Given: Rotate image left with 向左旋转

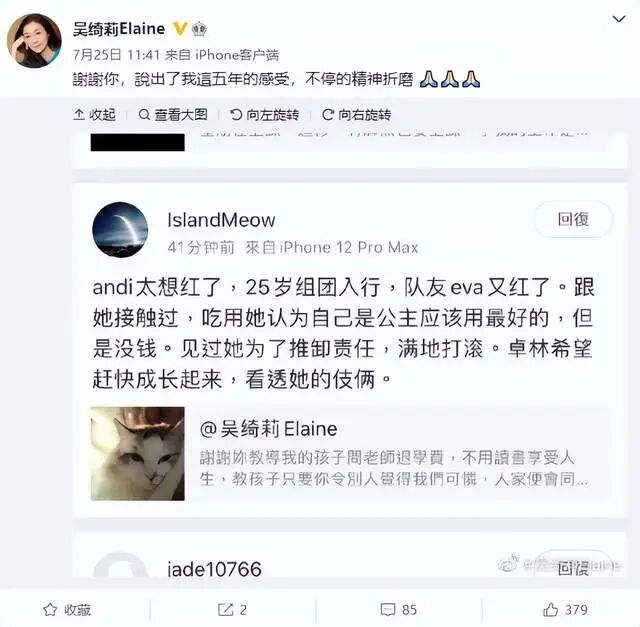Looking at the screenshot, I should 264,115.
